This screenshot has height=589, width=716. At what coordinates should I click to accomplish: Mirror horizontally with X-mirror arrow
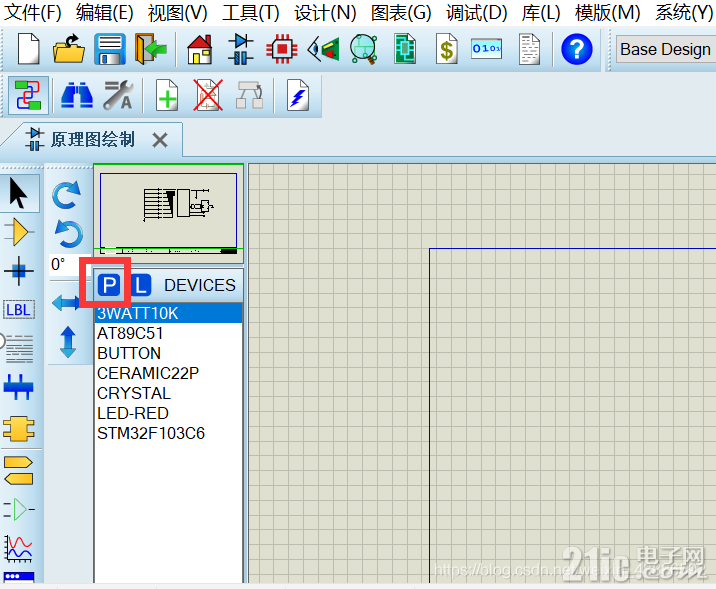(x=66, y=302)
